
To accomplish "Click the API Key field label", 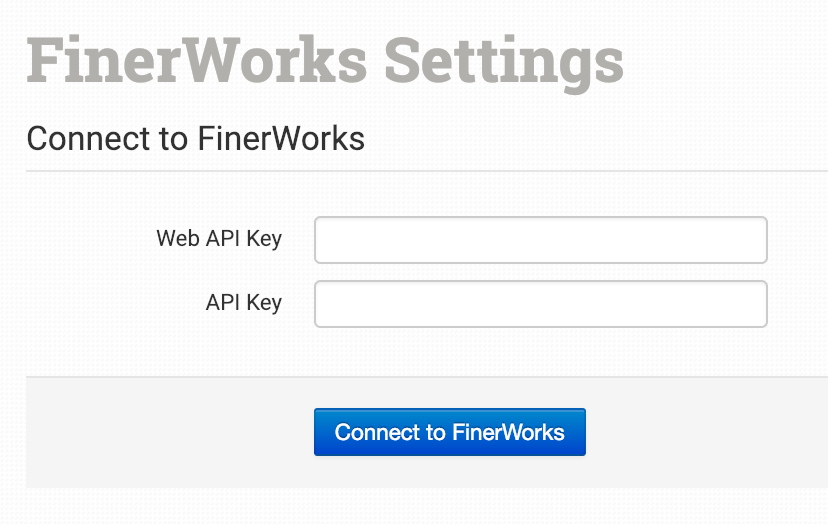I will click(x=243, y=303).
